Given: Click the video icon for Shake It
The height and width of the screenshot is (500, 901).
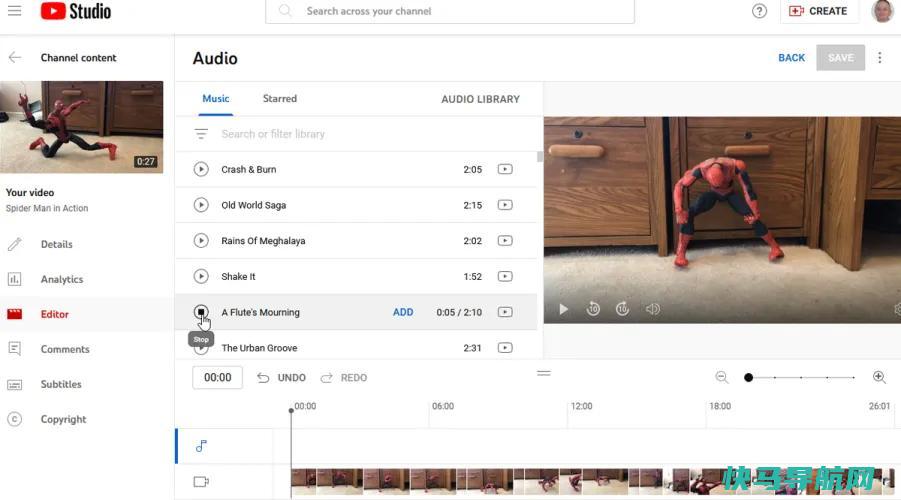Looking at the screenshot, I should pyautogui.click(x=505, y=276).
